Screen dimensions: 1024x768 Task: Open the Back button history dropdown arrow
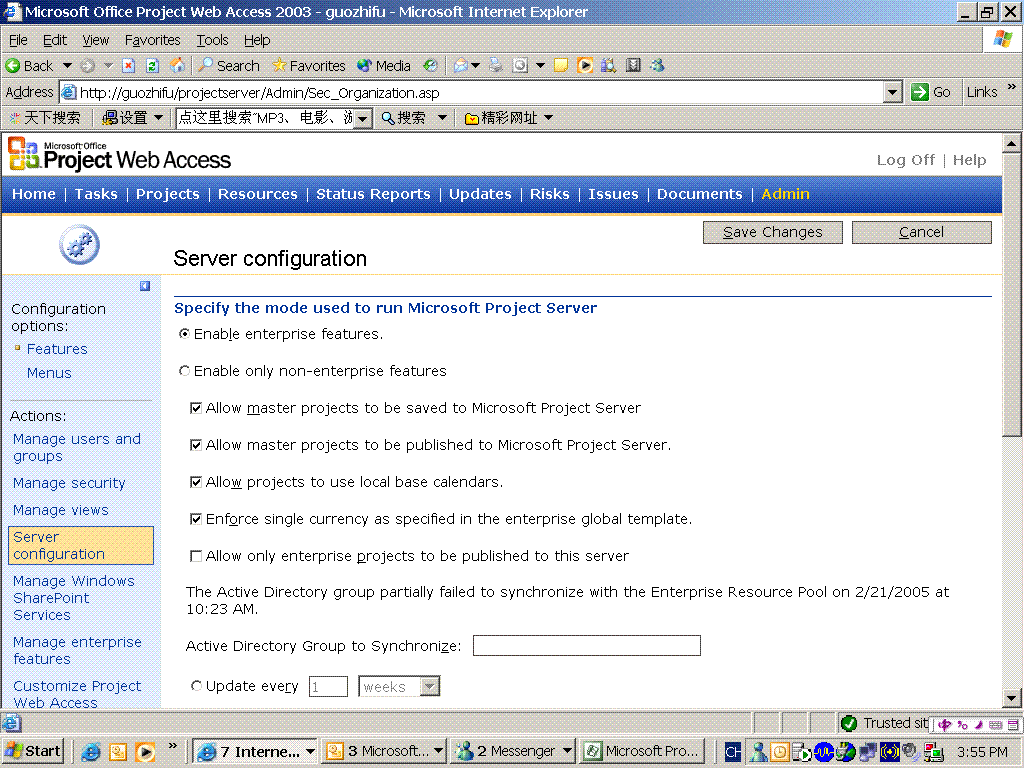[x=67, y=65]
